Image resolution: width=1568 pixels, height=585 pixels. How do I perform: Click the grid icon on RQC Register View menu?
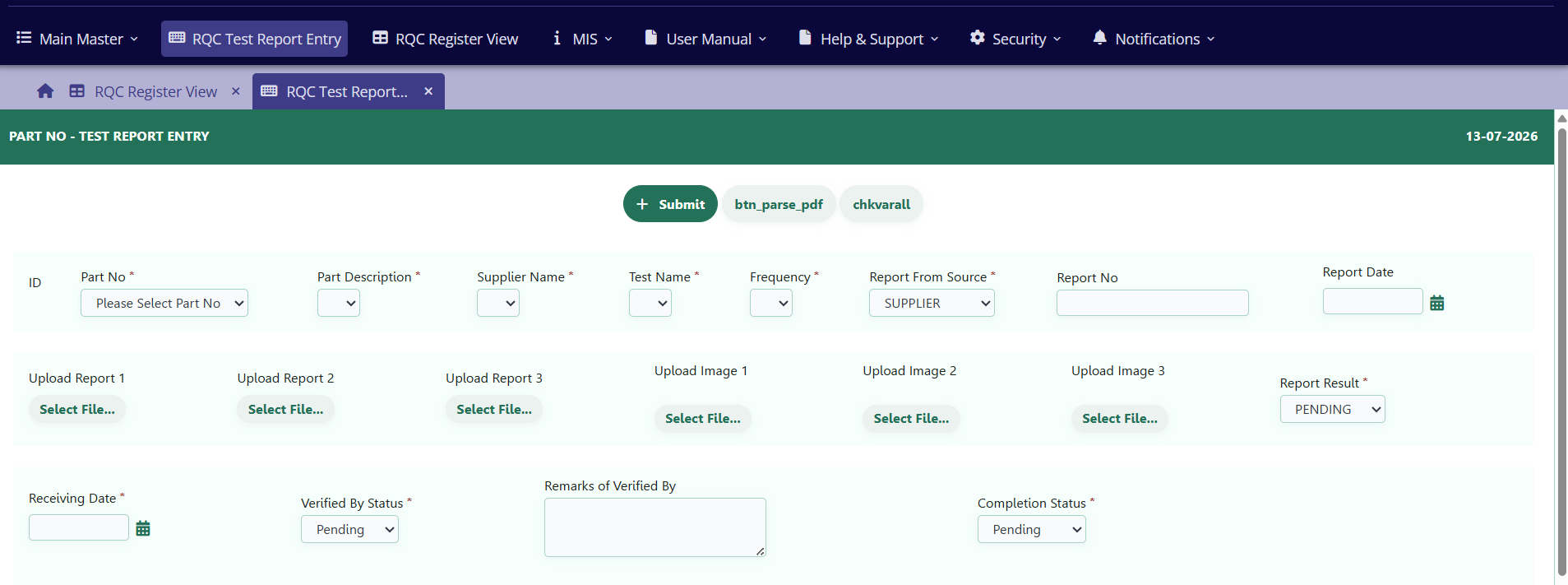[x=380, y=38]
